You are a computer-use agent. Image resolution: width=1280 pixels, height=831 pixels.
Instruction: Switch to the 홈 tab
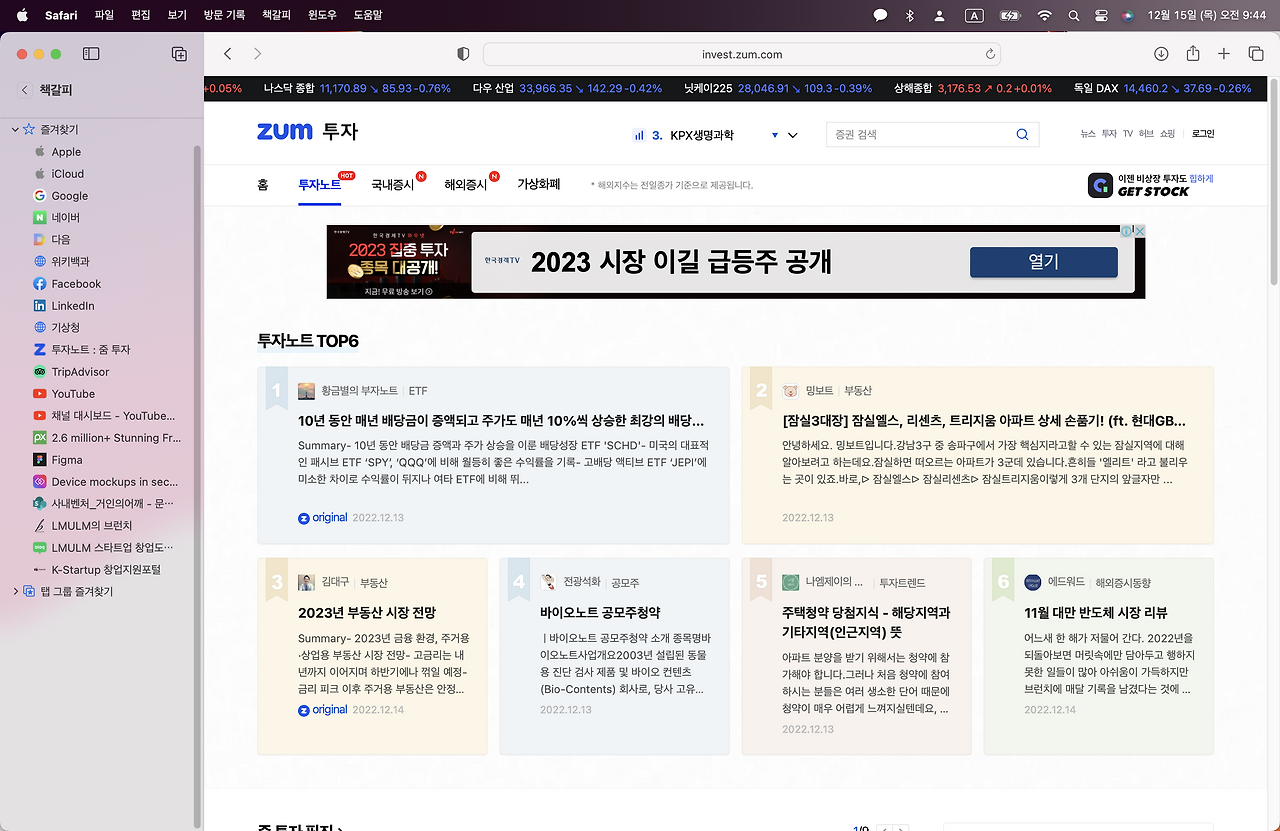[263, 185]
